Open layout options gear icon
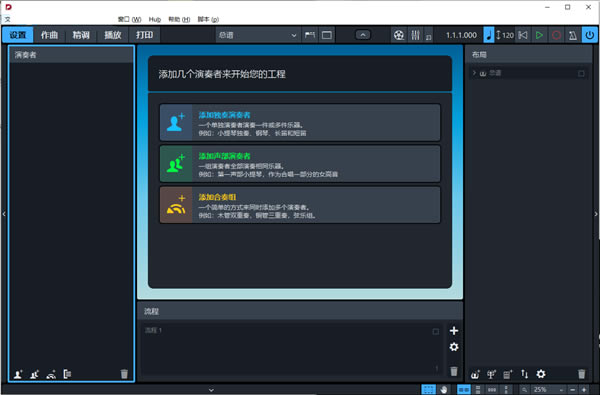The height and width of the screenshot is (395, 600). click(541, 374)
